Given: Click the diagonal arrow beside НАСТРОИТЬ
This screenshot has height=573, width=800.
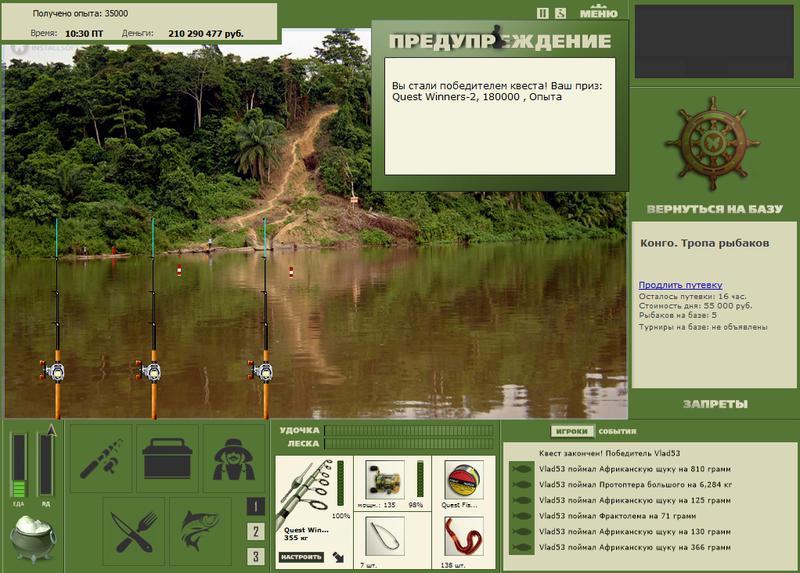Looking at the screenshot, I should tap(338, 557).
